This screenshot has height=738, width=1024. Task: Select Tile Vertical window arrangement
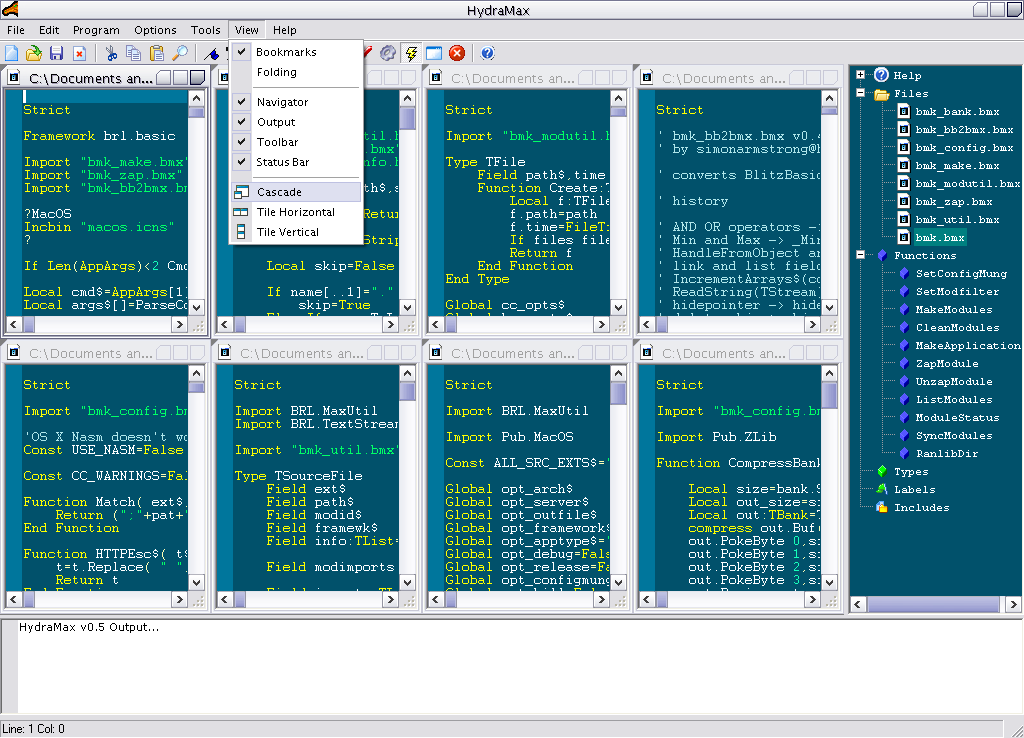tap(287, 232)
